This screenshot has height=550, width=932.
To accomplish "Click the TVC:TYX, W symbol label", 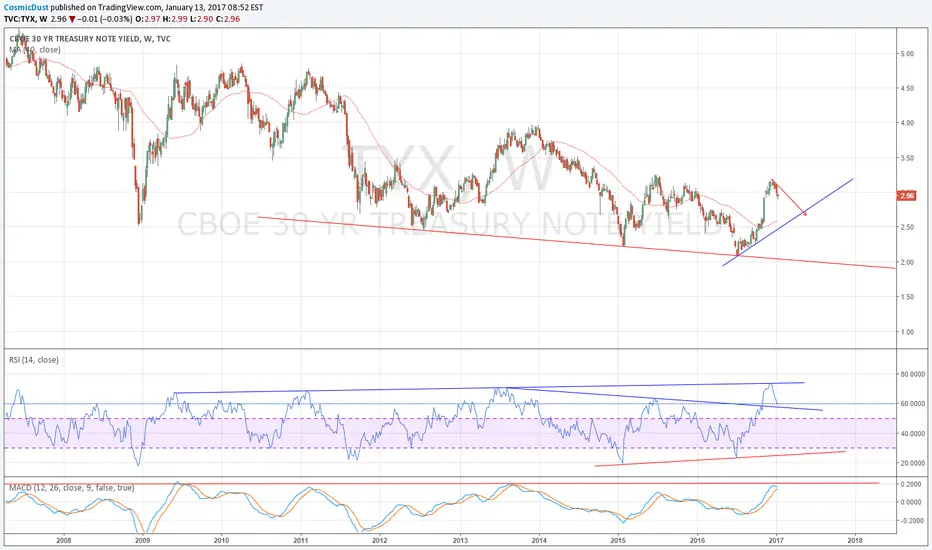I will click(x=26, y=19).
